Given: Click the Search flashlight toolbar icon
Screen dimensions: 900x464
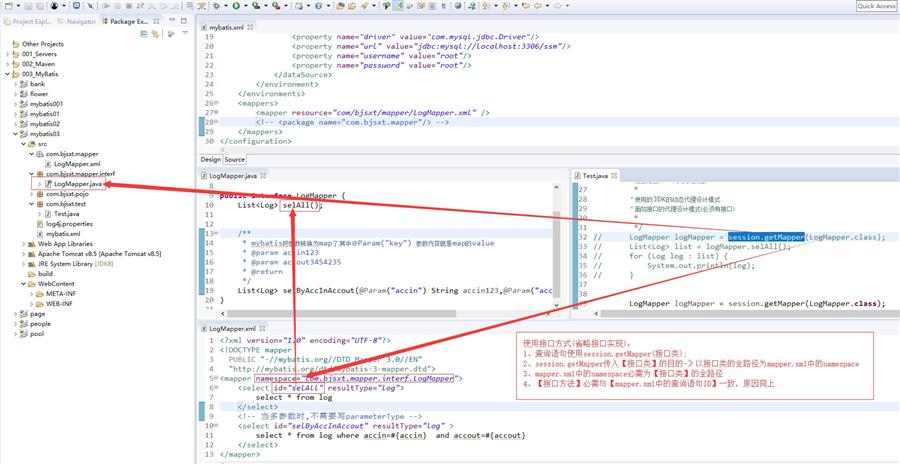Looking at the screenshot, I should coord(364,6).
